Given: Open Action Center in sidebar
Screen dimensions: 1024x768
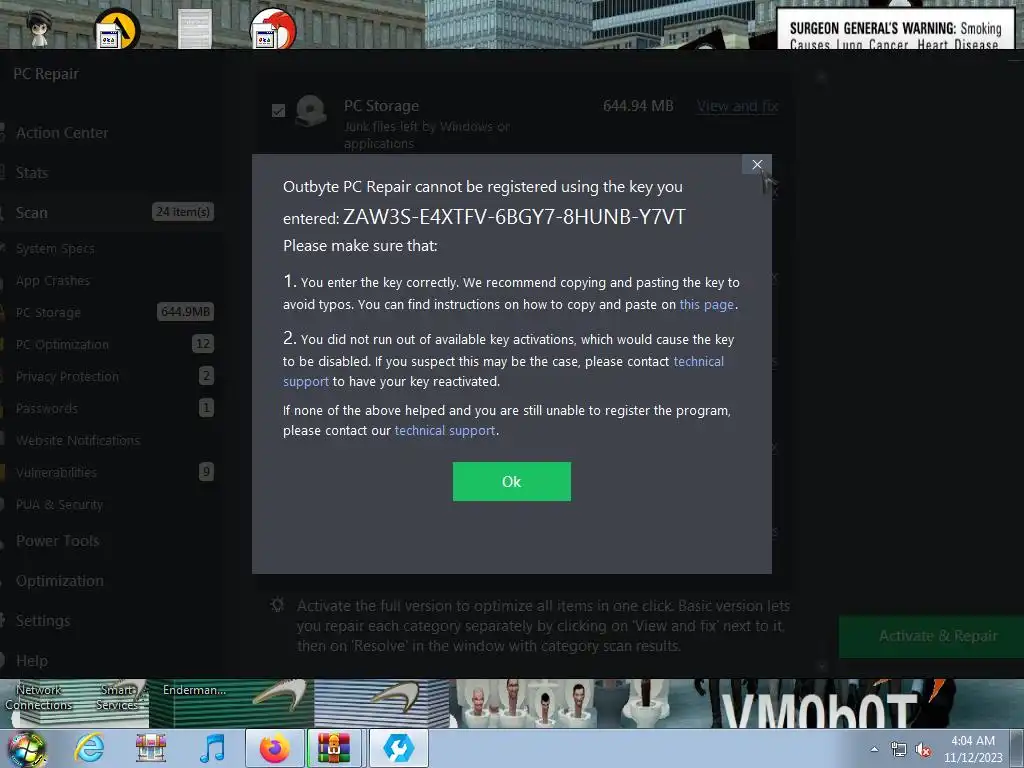Looking at the screenshot, I should pos(62,133).
